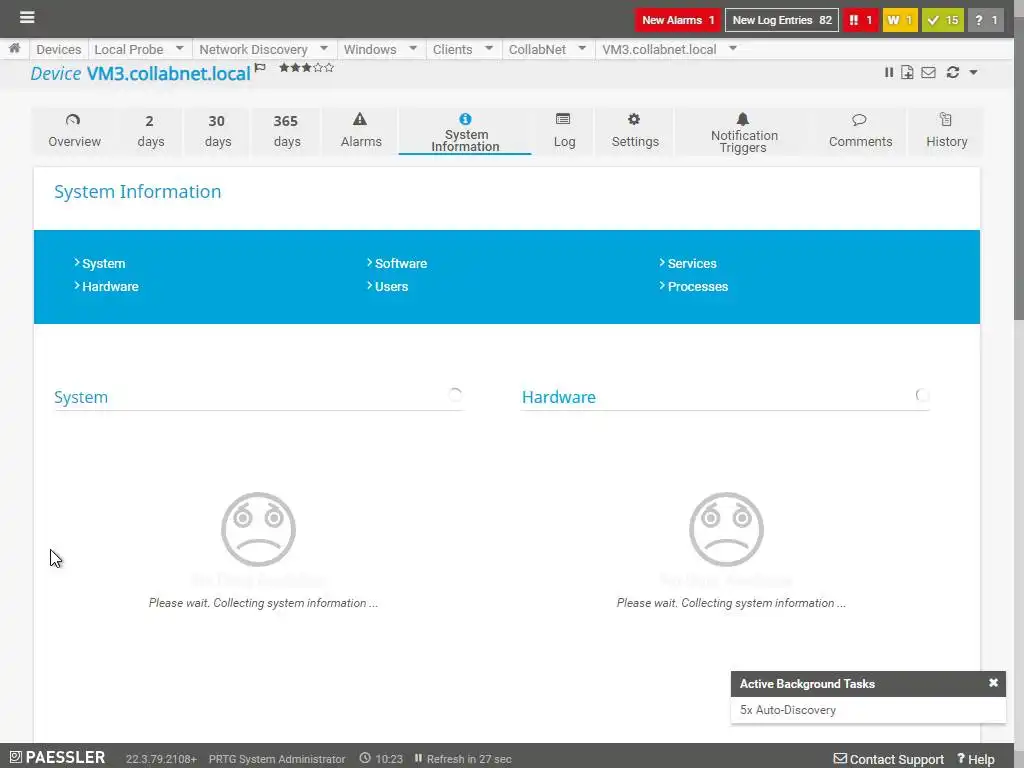Open the Log tab

click(x=564, y=131)
